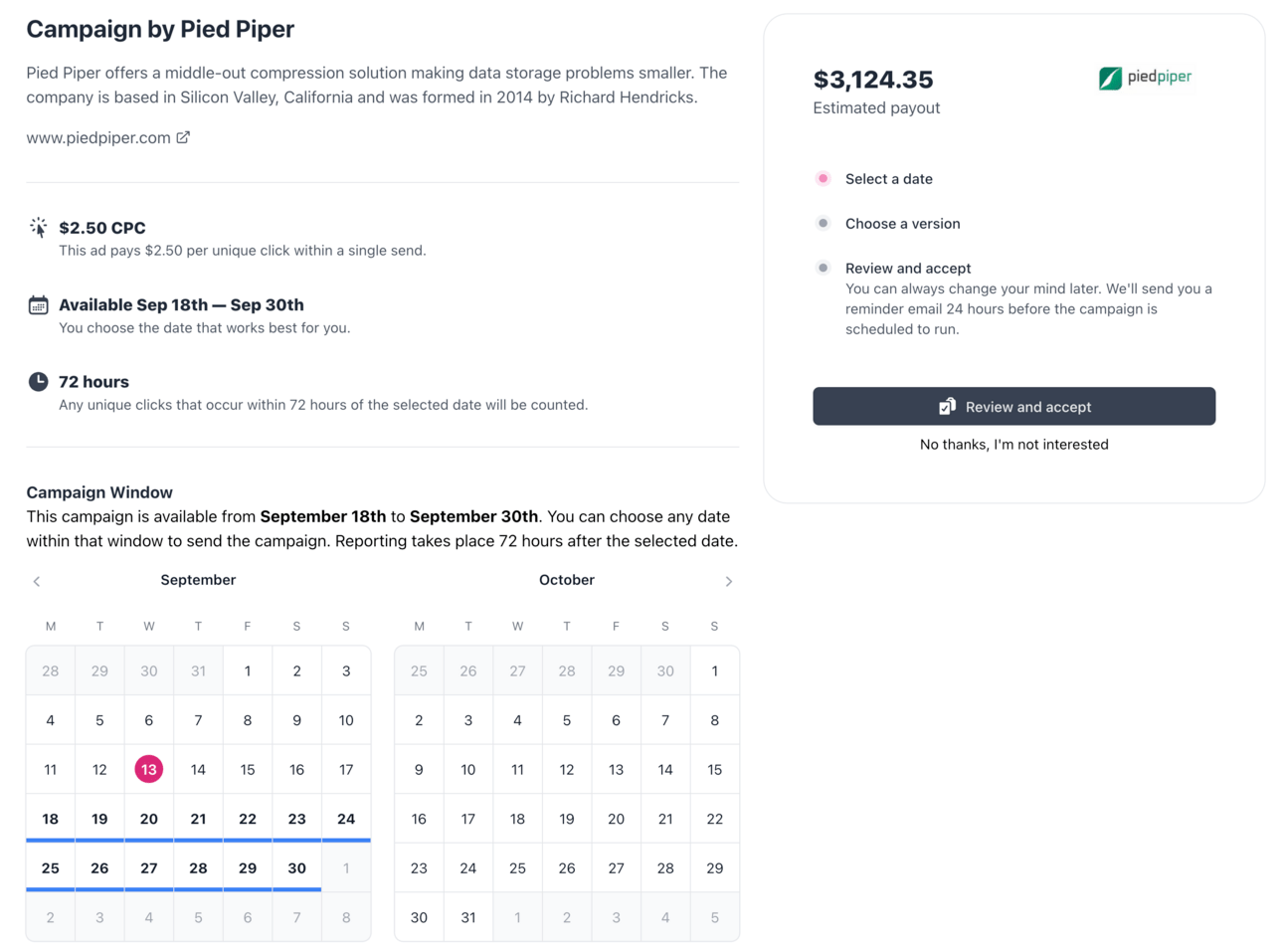Click the gray dot beside Choose a version
Image resolution: width=1285 pixels, height=952 pixels.
tap(823, 224)
